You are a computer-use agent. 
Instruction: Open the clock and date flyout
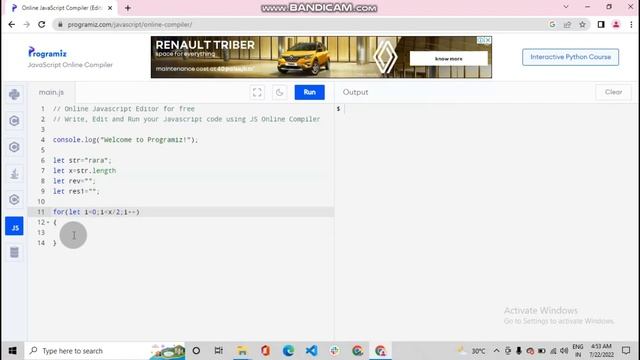(x=601, y=351)
